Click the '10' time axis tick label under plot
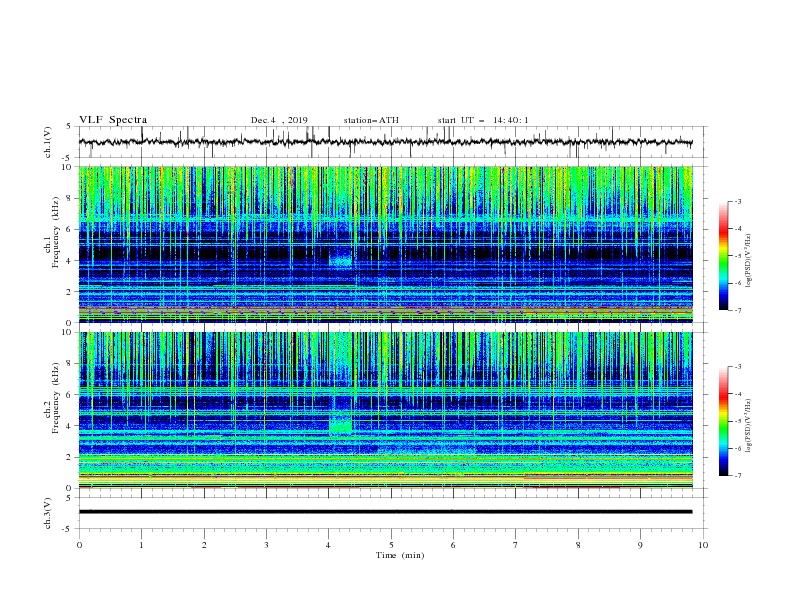The height and width of the screenshot is (612, 792). pos(703,545)
